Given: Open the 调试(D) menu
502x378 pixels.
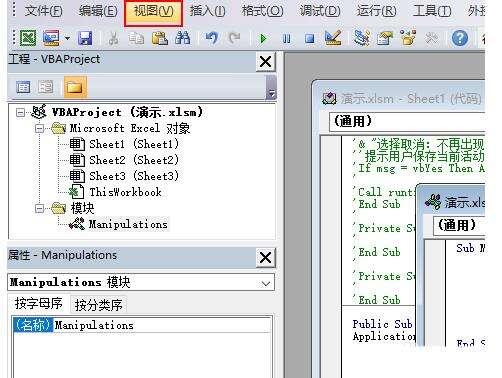Looking at the screenshot, I should [320, 11].
